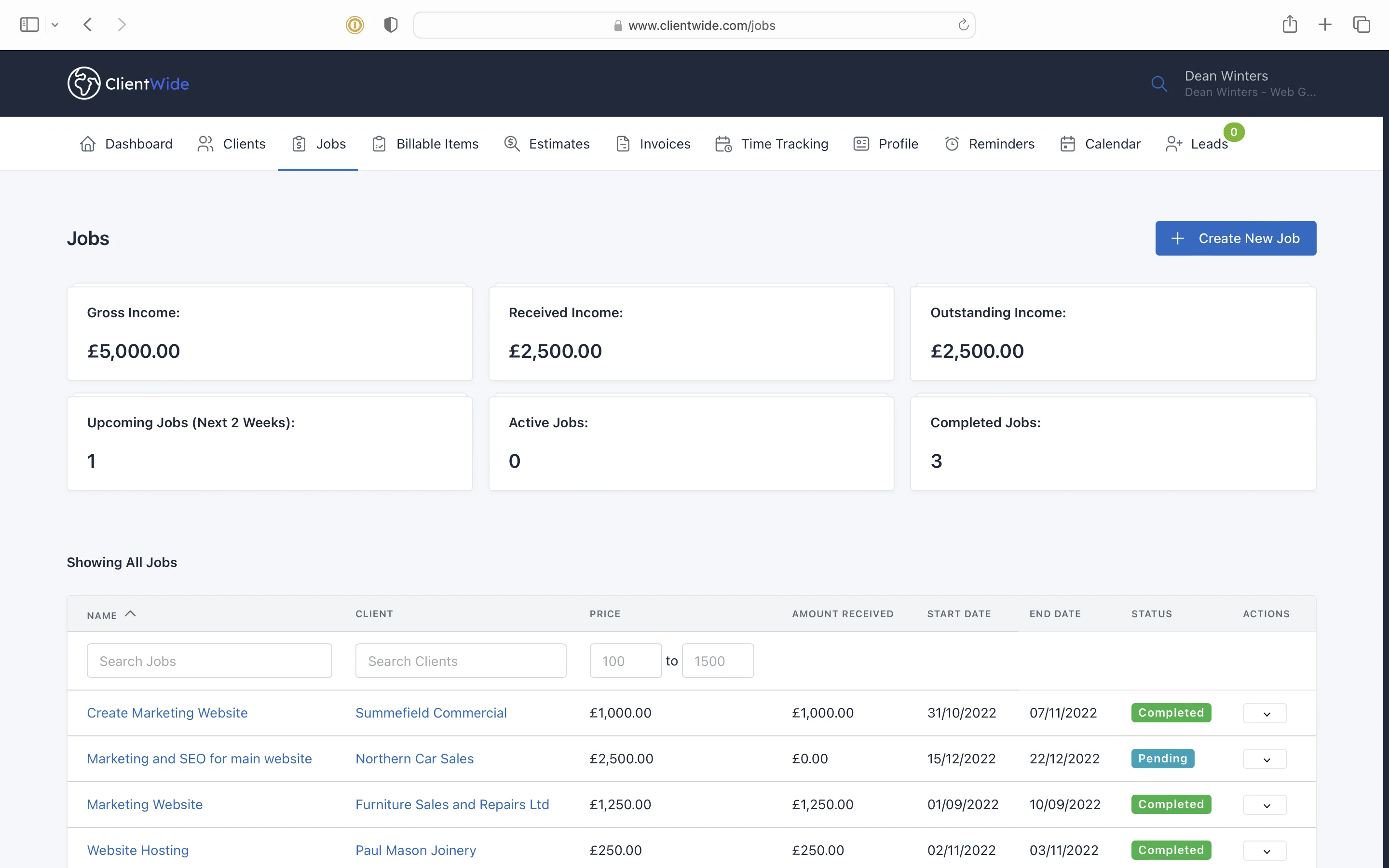Open the Dashboard tab

click(x=126, y=144)
